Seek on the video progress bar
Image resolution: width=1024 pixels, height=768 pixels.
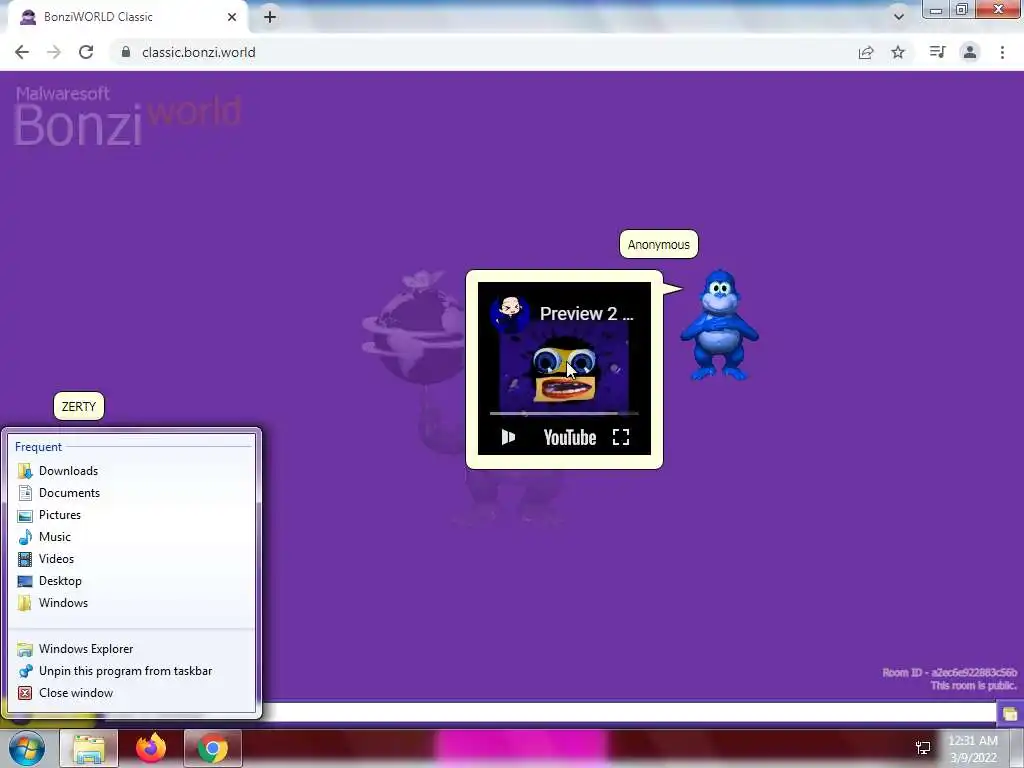[564, 413]
